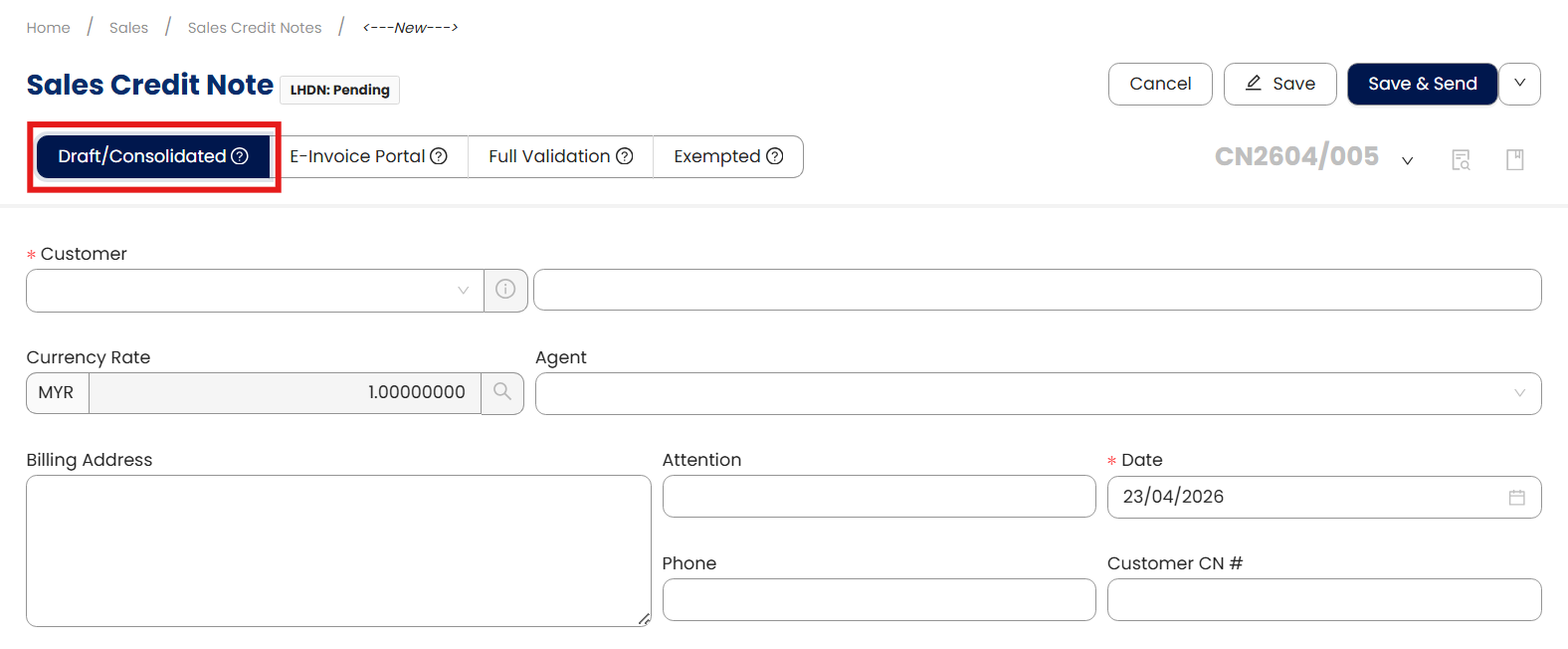Open the Customer dropdown list
Screen dimensions: 1568x649
click(255, 290)
